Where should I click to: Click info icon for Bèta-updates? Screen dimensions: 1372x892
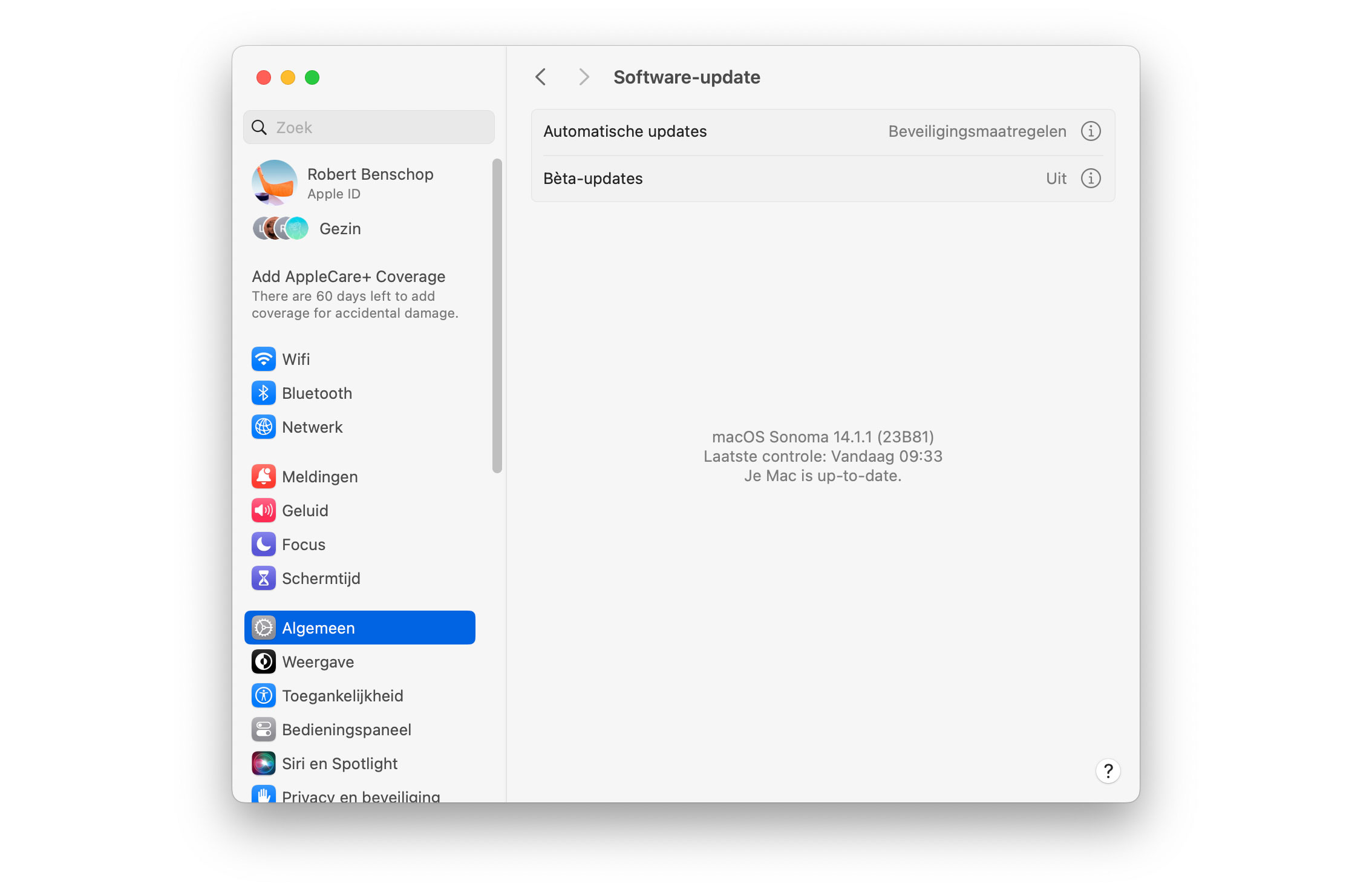1091,179
